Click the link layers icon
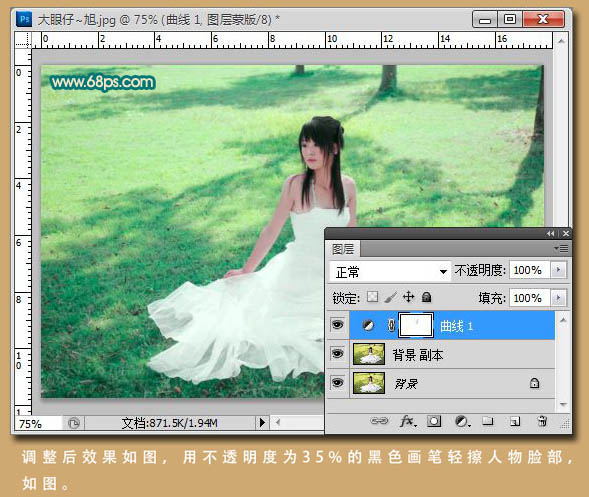Screen dimensions: 589x497 tap(379, 421)
